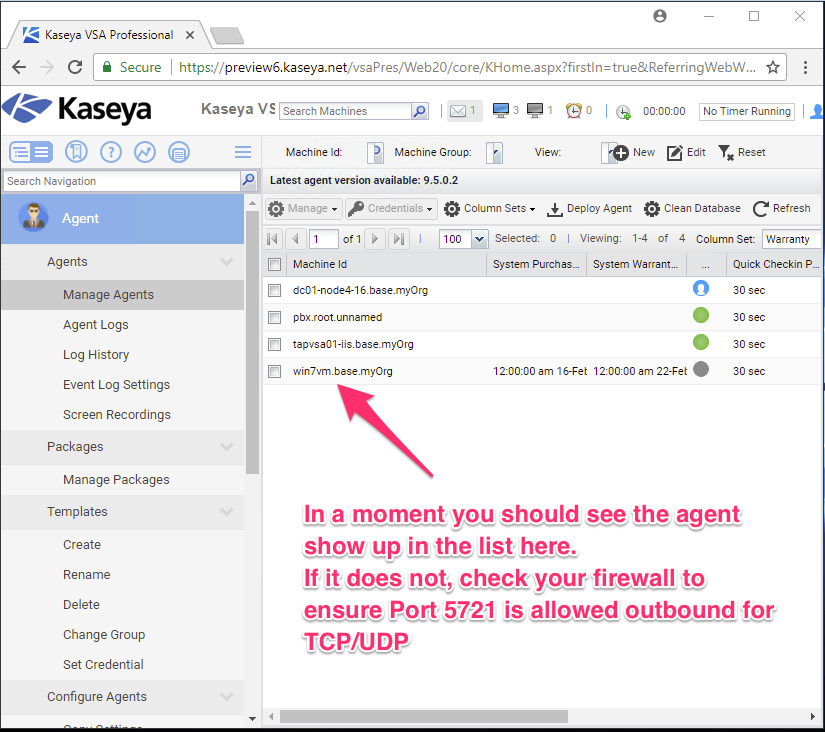The height and width of the screenshot is (732, 825).
Task: Open Log History in the navigation
Action: 123,355
